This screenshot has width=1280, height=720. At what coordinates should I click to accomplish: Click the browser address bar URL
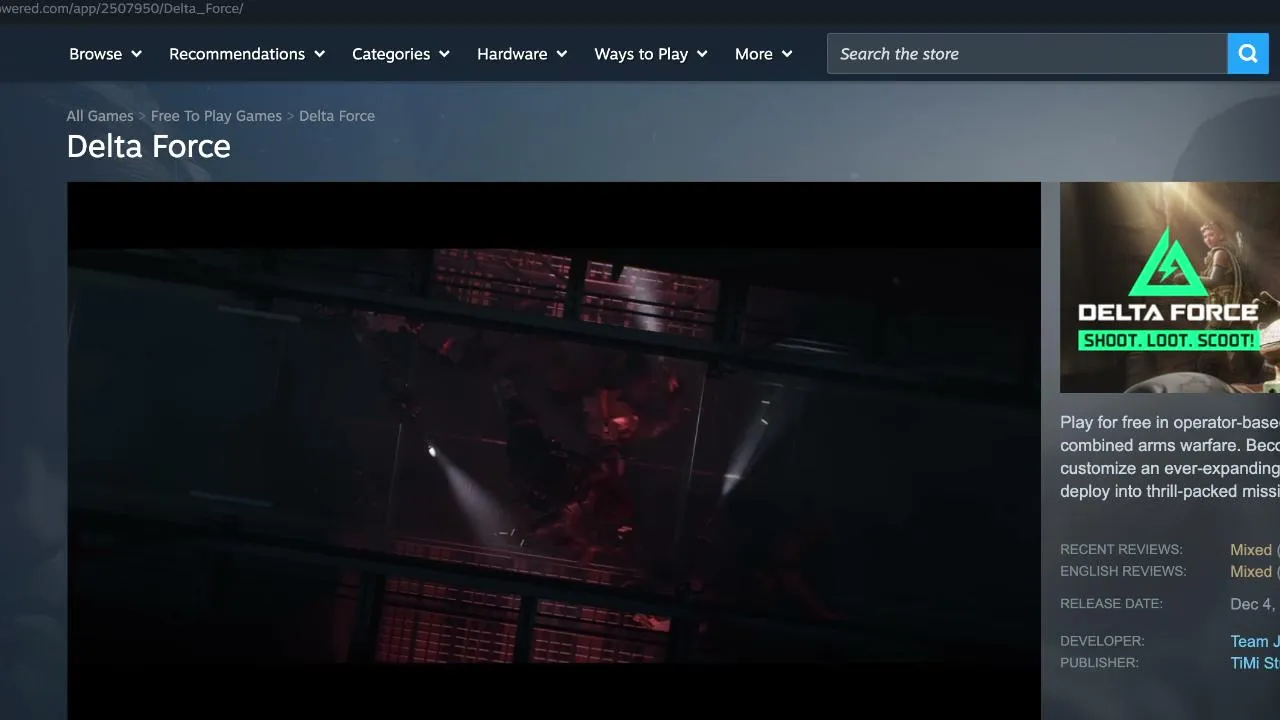coord(122,9)
